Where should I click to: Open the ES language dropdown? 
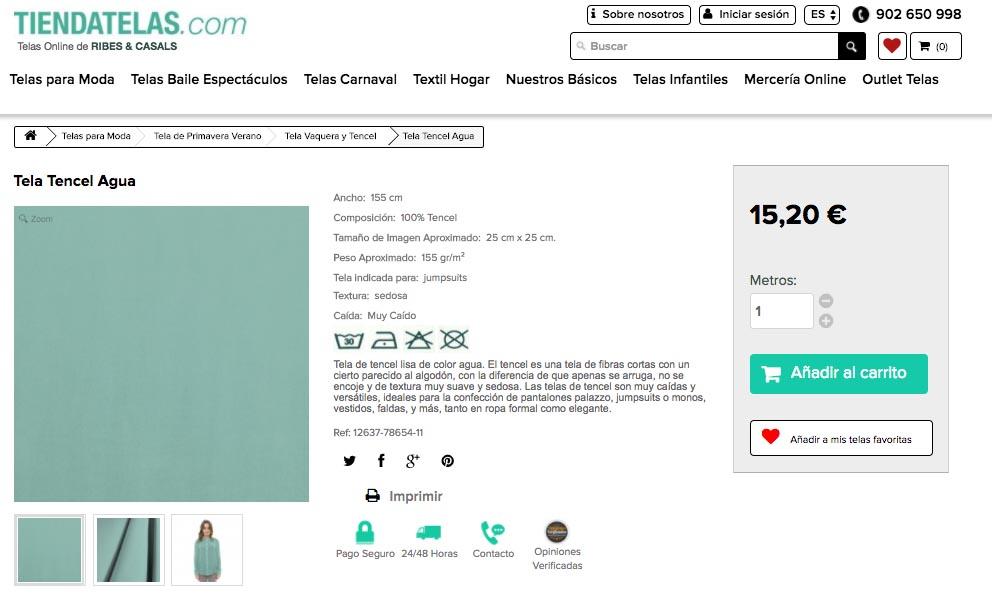pos(822,14)
